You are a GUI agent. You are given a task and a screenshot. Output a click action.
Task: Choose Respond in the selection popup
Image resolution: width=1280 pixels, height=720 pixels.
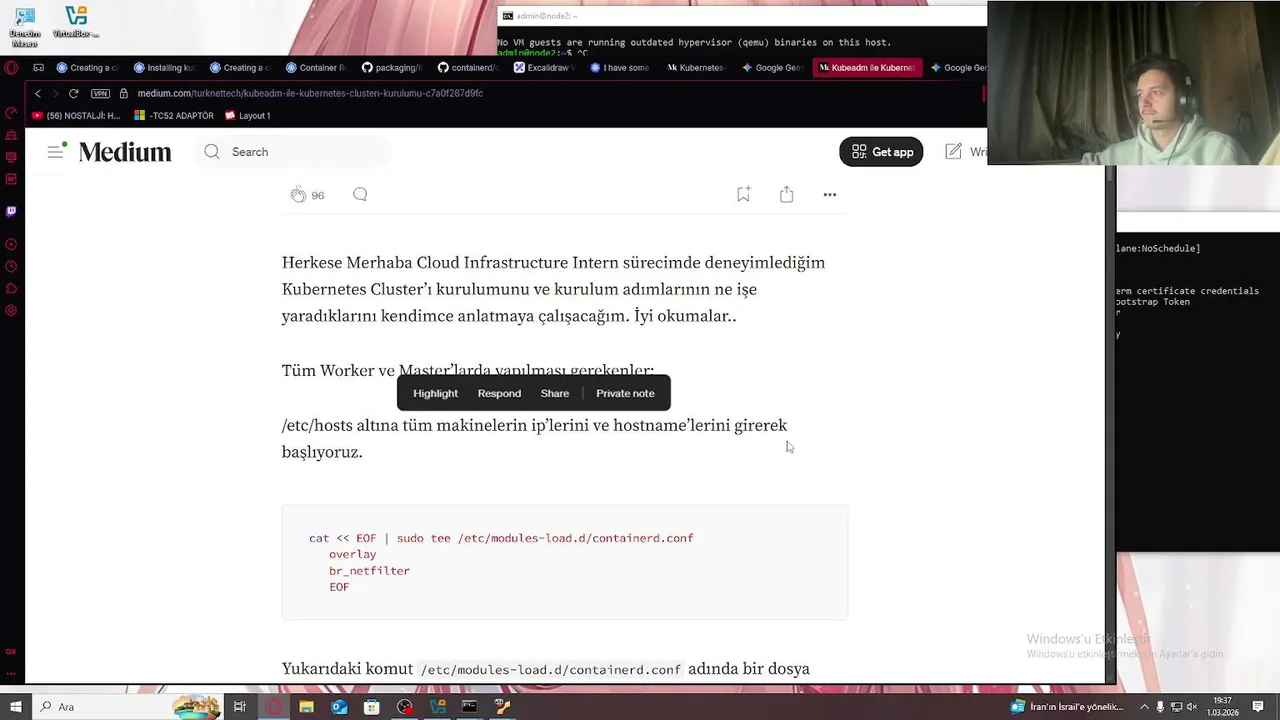coord(499,393)
